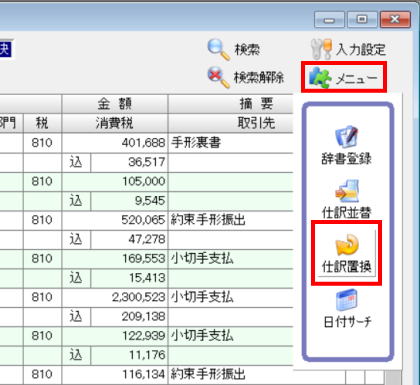Viewport: 420px width, 385px height.
Task: Click 小切手支払 beside 2,300,523
Action: 231,298
